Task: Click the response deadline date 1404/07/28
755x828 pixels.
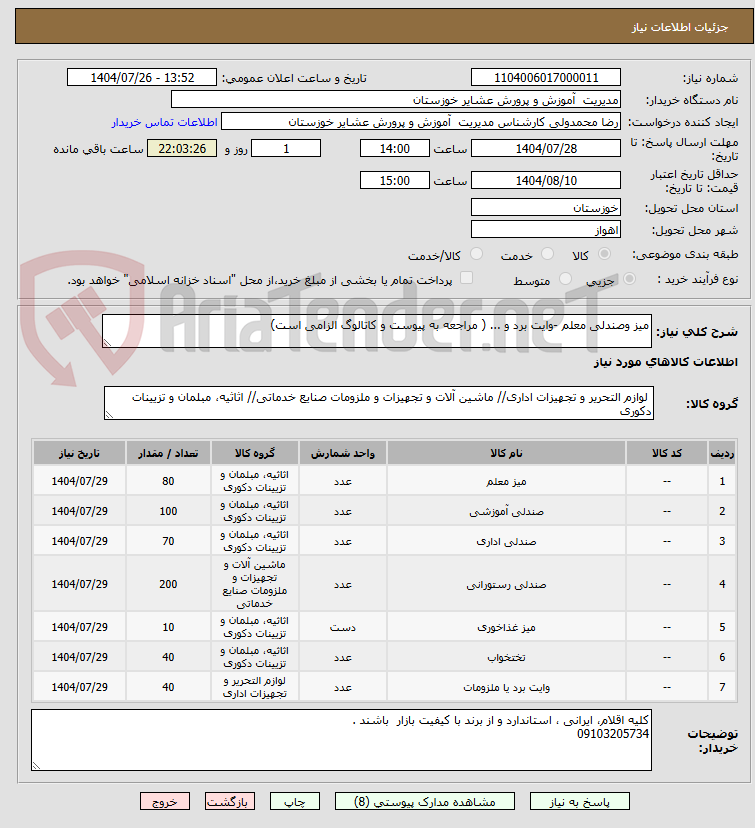Action: (x=546, y=148)
